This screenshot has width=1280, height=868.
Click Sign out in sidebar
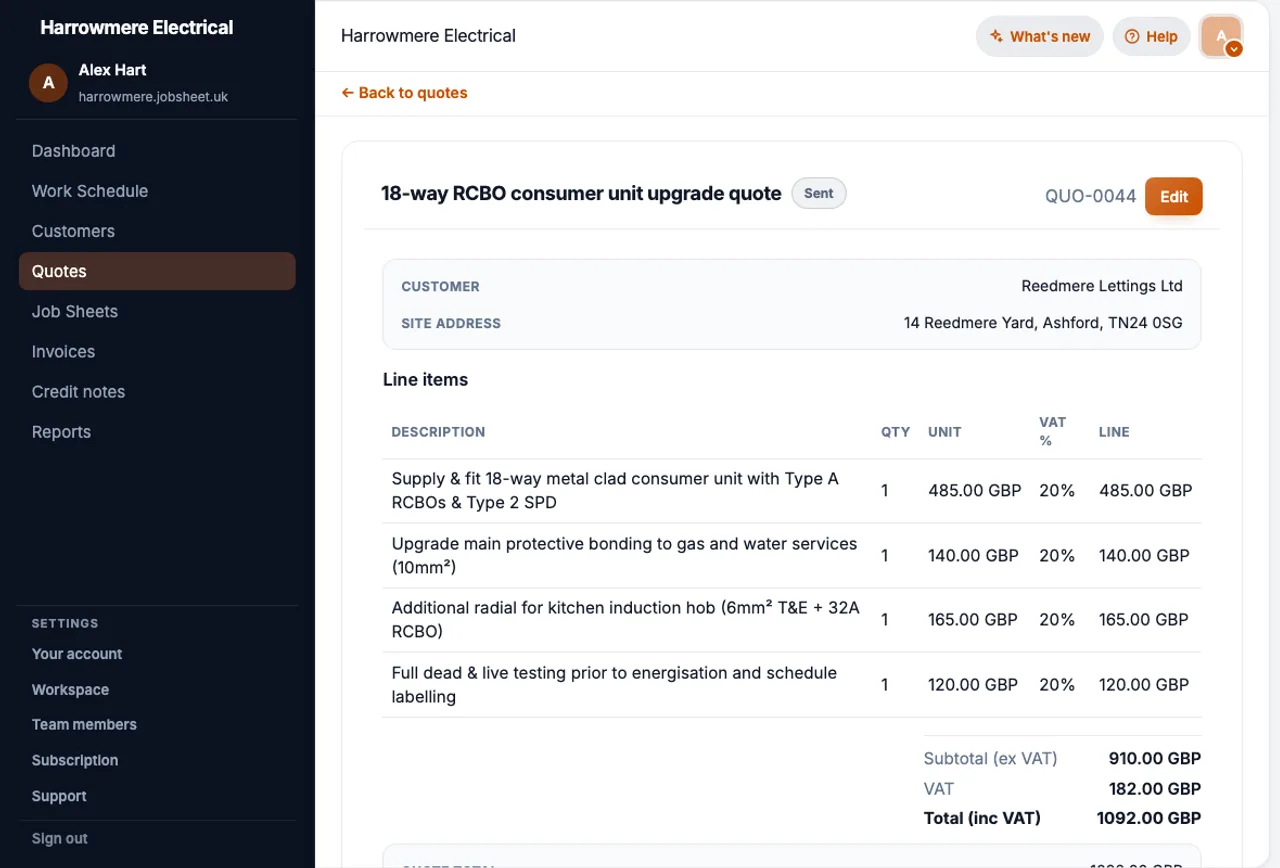tap(60, 839)
